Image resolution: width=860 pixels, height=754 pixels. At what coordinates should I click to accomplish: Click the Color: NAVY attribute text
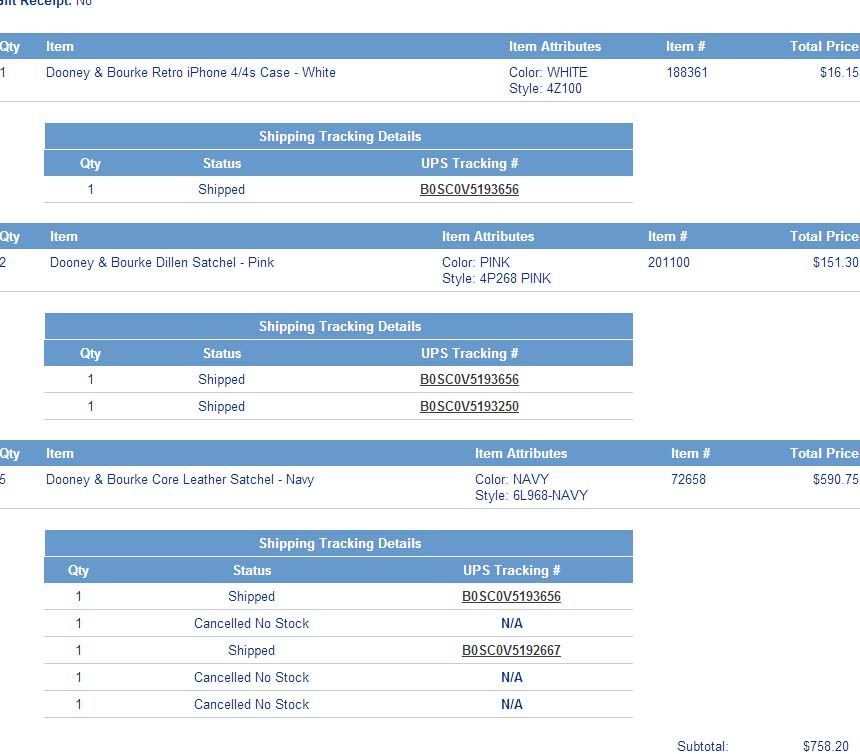[x=512, y=480]
